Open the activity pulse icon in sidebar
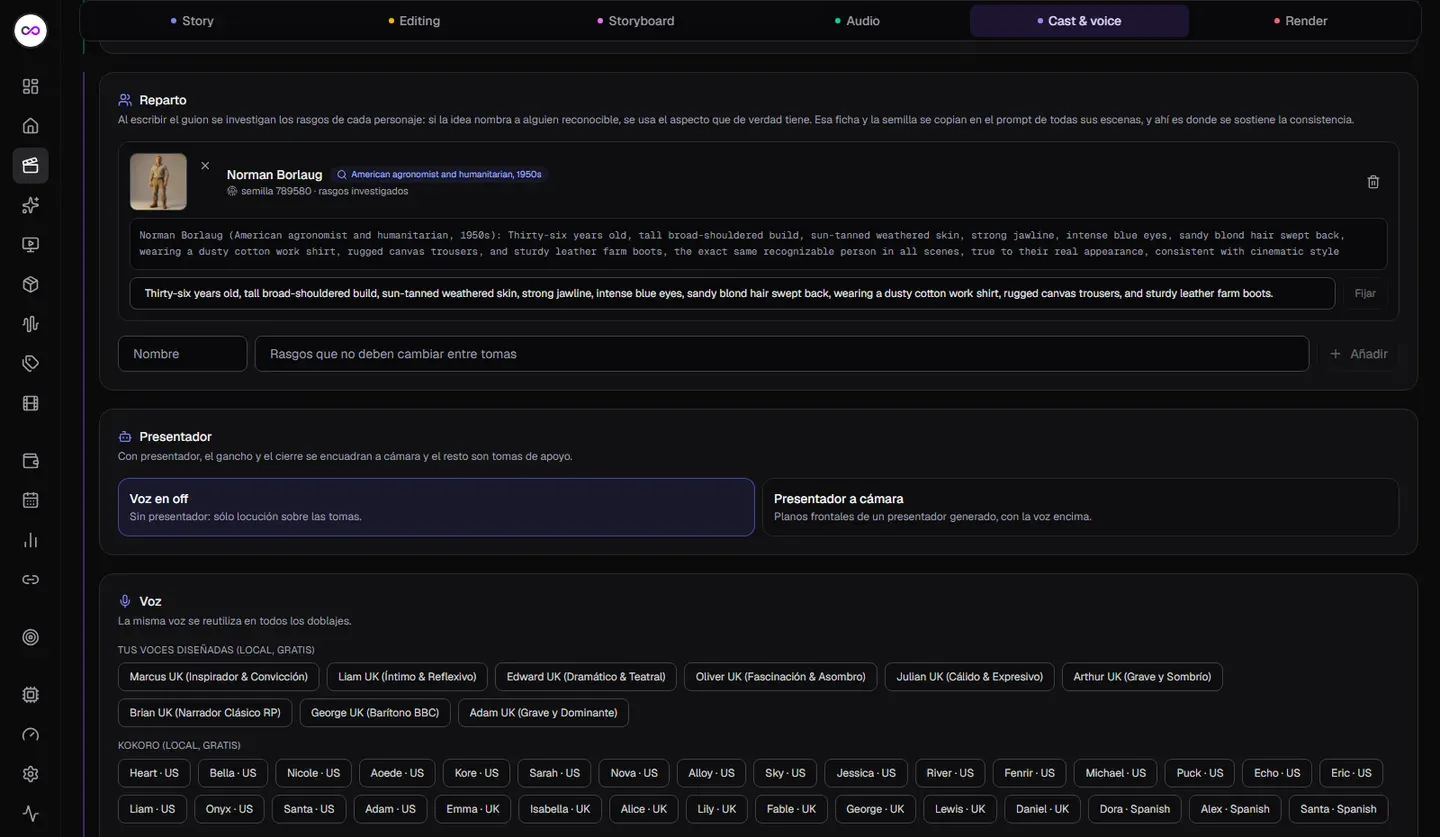 (x=30, y=814)
